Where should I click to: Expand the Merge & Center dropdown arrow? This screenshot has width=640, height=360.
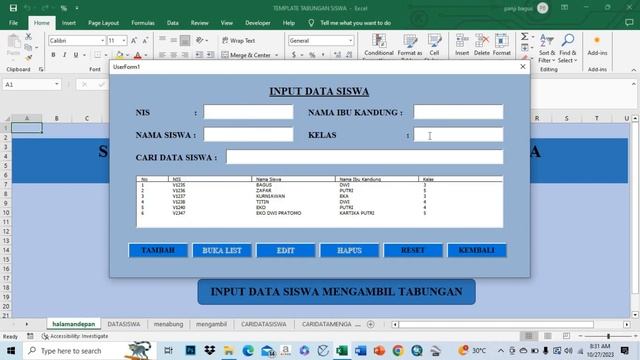pyautogui.click(x=276, y=55)
